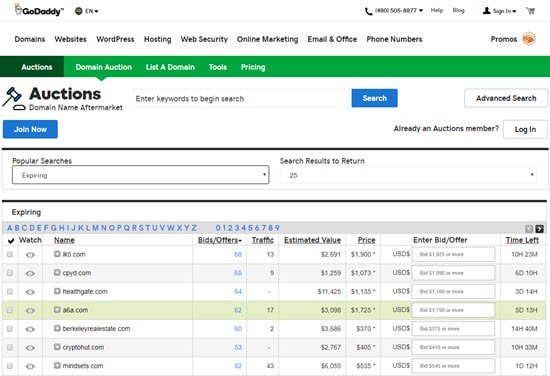
Task: Open the Websites menu
Action: tap(71, 39)
